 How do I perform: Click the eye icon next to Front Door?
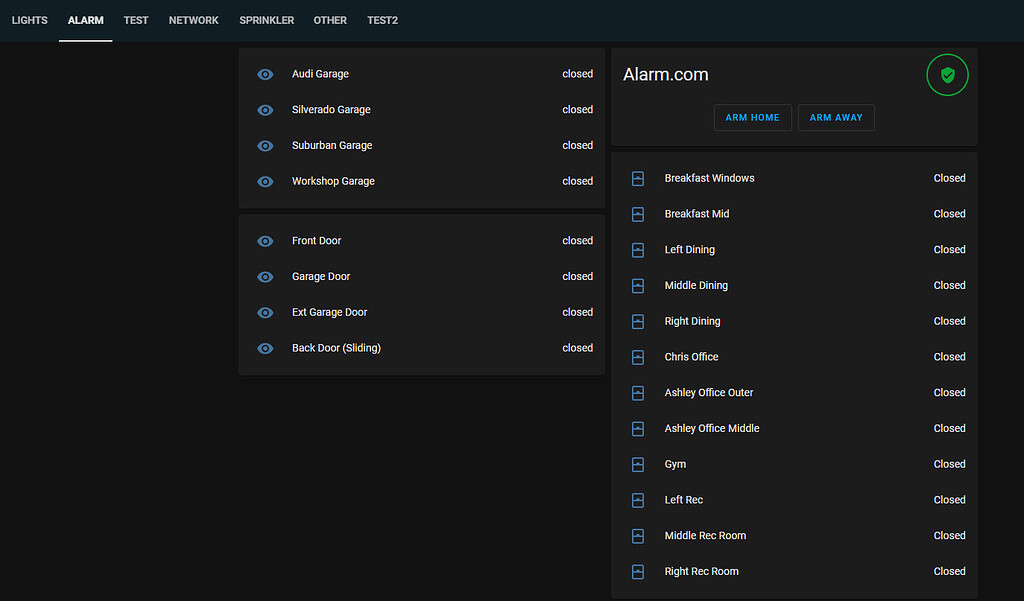(x=265, y=241)
